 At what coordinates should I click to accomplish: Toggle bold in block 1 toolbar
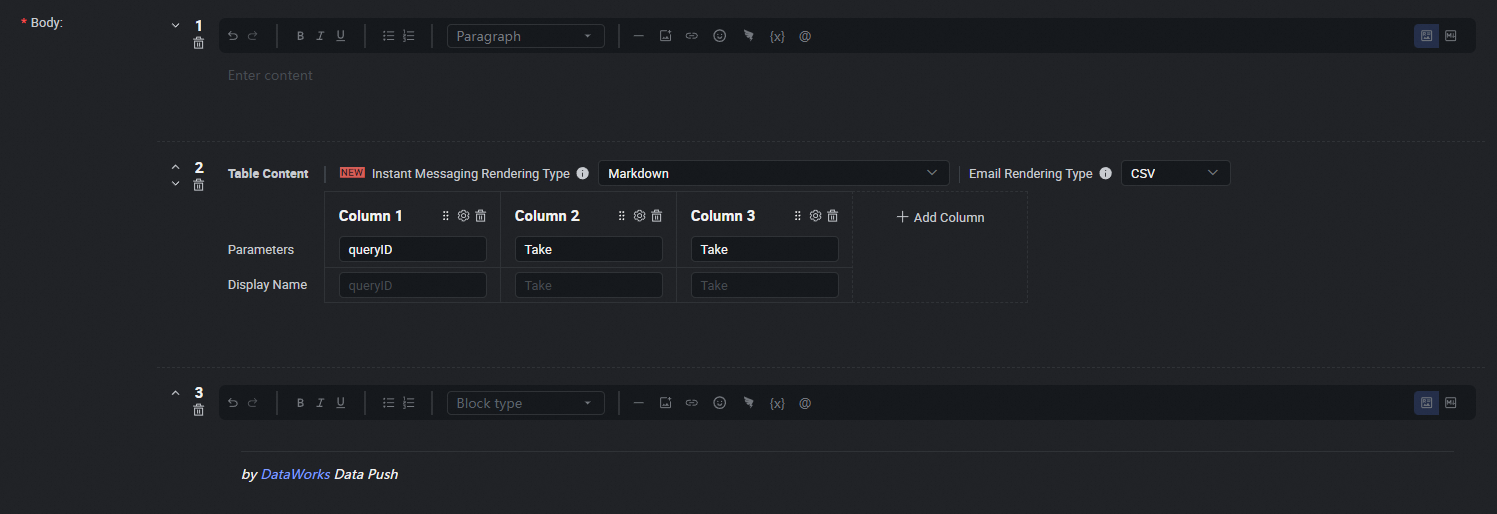pyautogui.click(x=300, y=36)
